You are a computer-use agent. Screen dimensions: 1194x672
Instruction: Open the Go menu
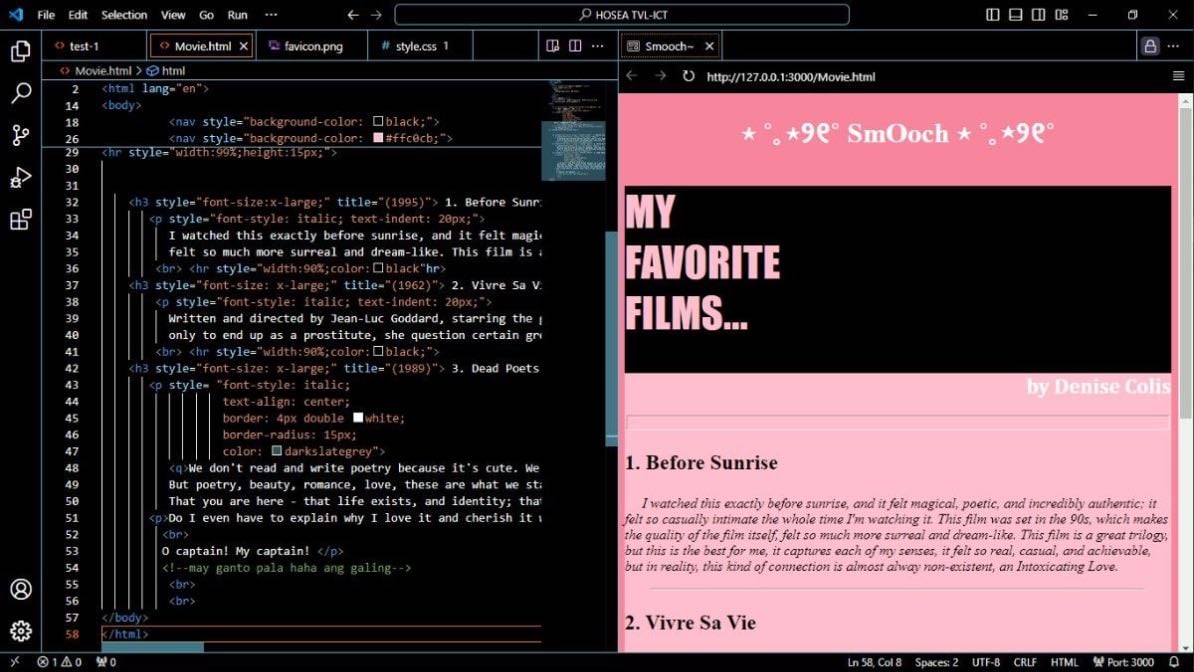tap(206, 14)
